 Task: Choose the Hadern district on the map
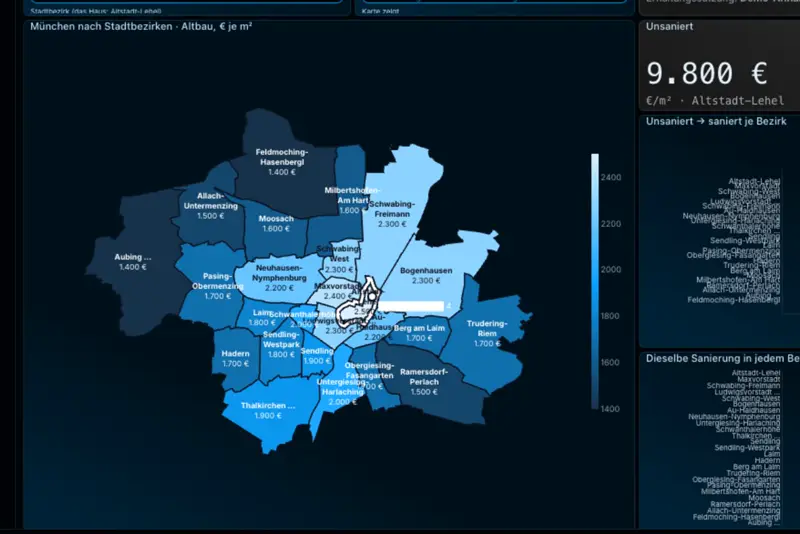coord(235,358)
